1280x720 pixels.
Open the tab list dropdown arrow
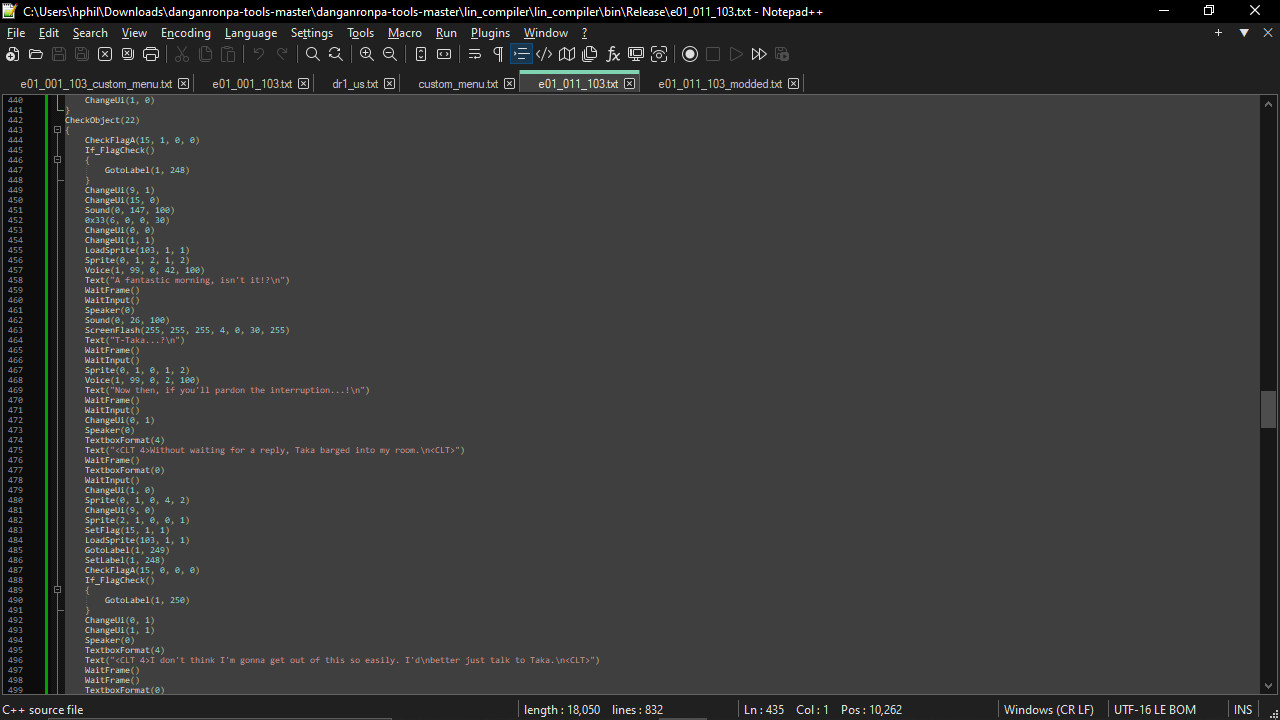1243,32
